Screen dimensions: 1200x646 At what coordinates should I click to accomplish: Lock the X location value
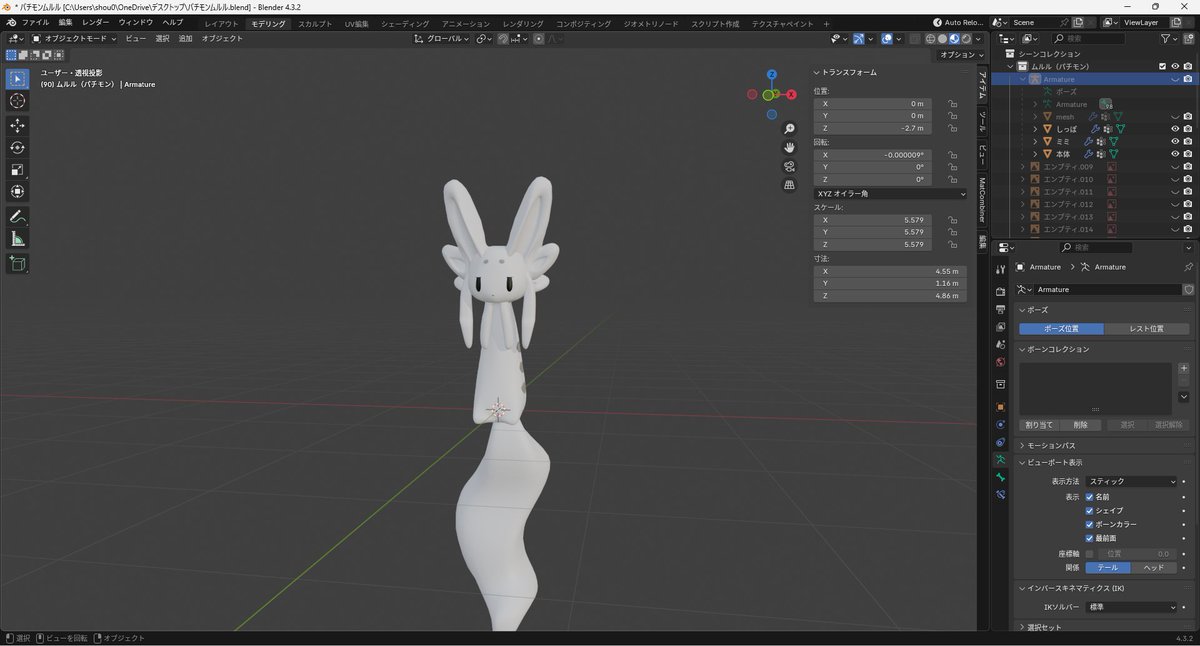pos(952,104)
